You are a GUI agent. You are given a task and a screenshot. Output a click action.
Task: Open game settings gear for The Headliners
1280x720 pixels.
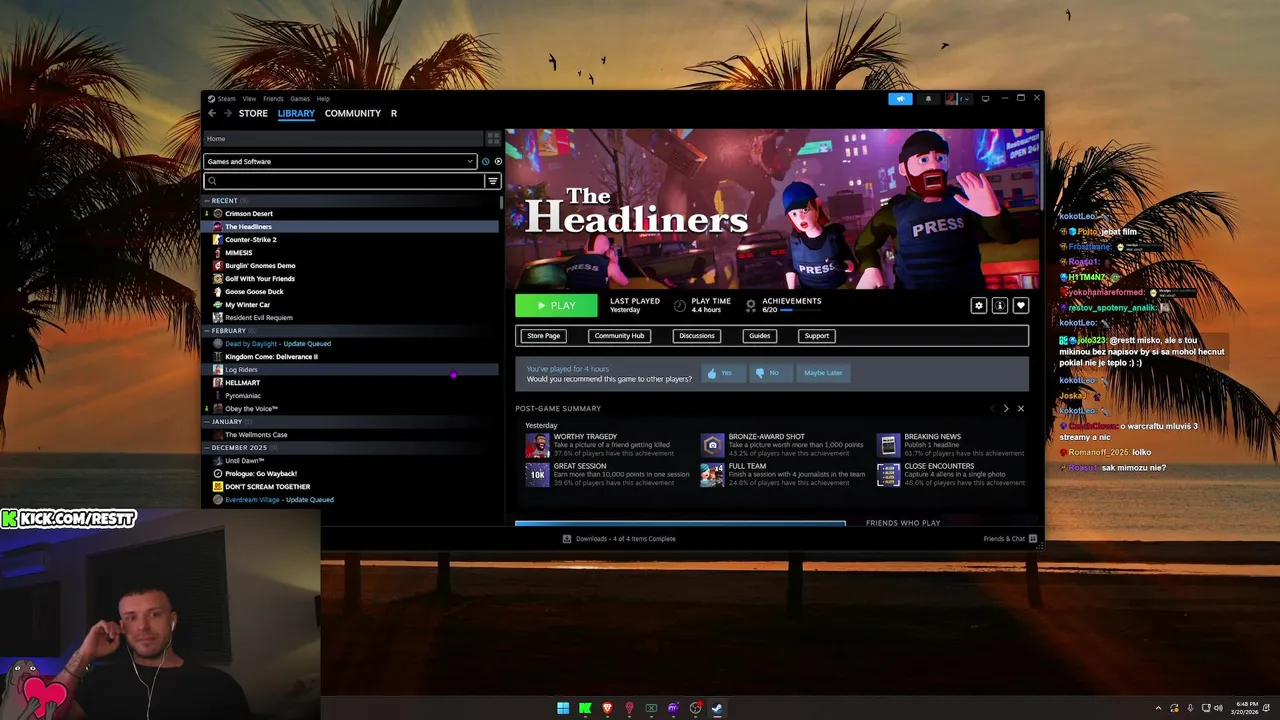pos(978,305)
